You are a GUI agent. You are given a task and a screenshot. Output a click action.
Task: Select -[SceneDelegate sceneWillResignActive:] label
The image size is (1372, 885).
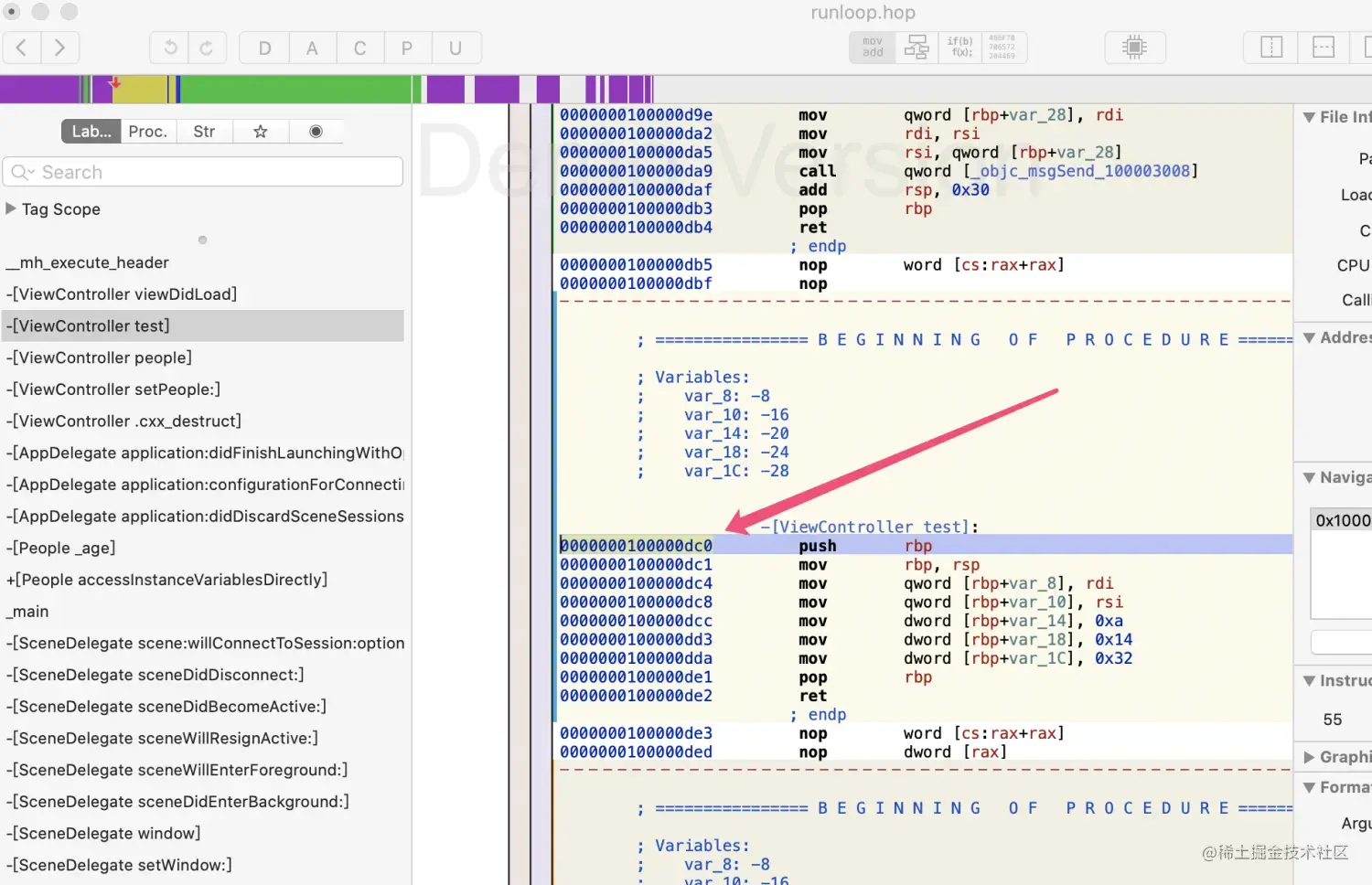pos(202,738)
